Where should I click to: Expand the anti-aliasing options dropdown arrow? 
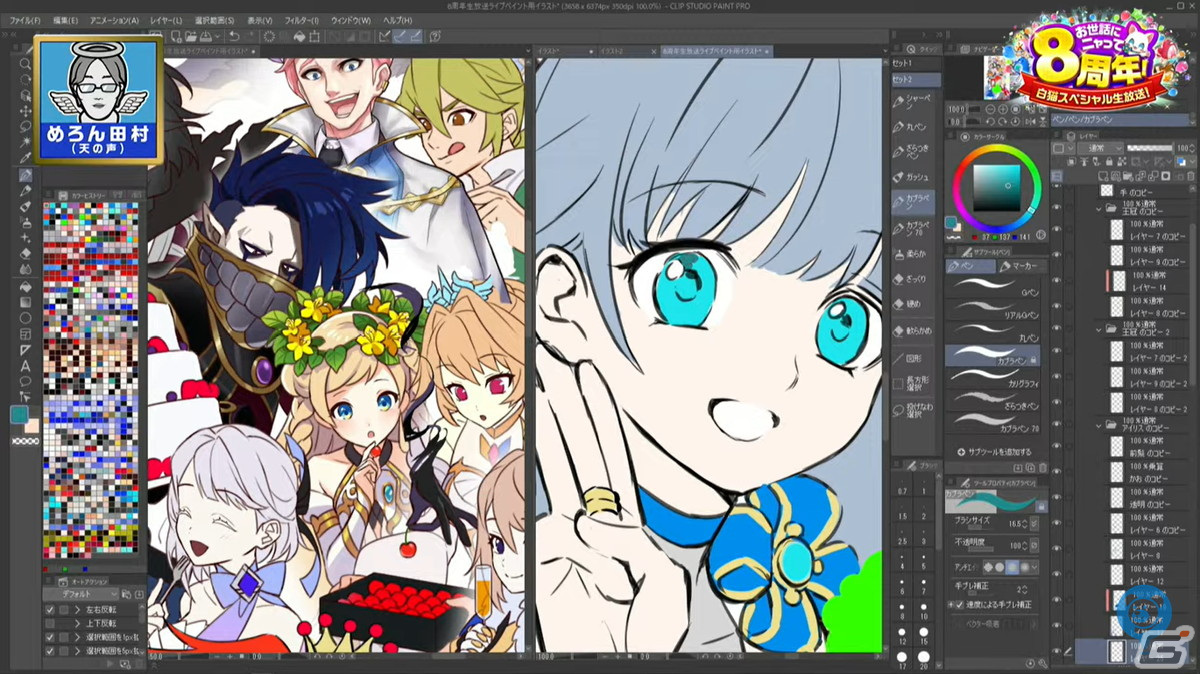tap(1034, 568)
